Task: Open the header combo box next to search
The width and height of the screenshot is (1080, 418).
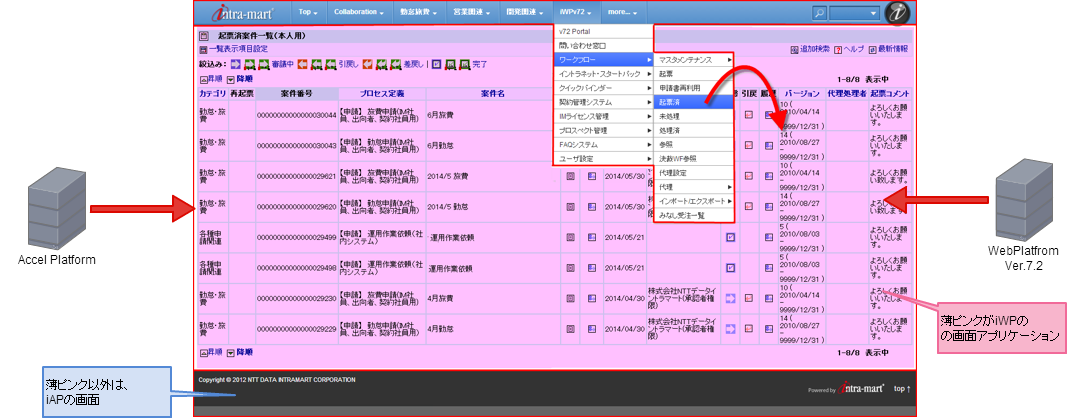Action: [x=855, y=12]
